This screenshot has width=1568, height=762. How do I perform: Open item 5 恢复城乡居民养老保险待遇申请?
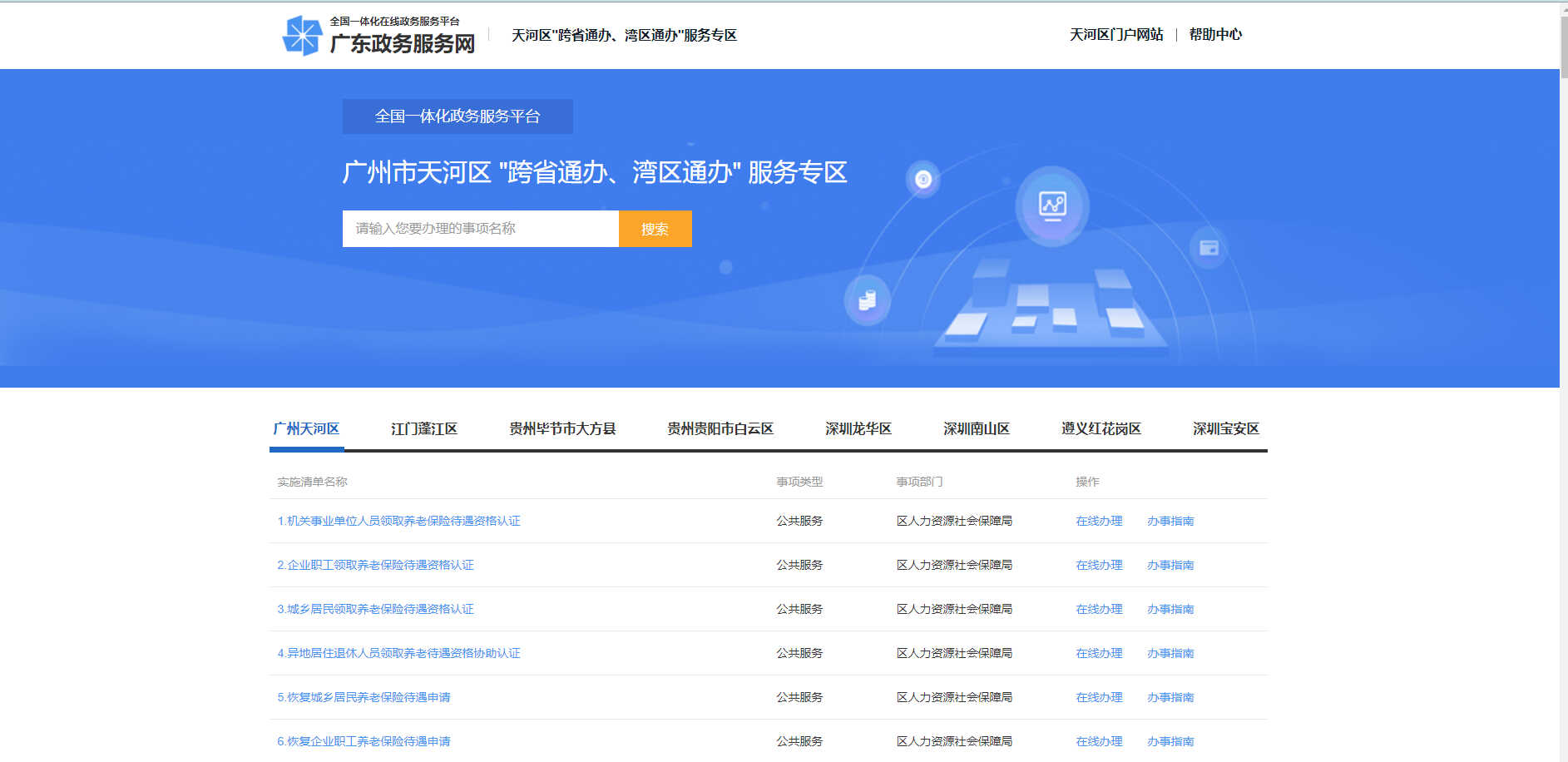point(364,697)
